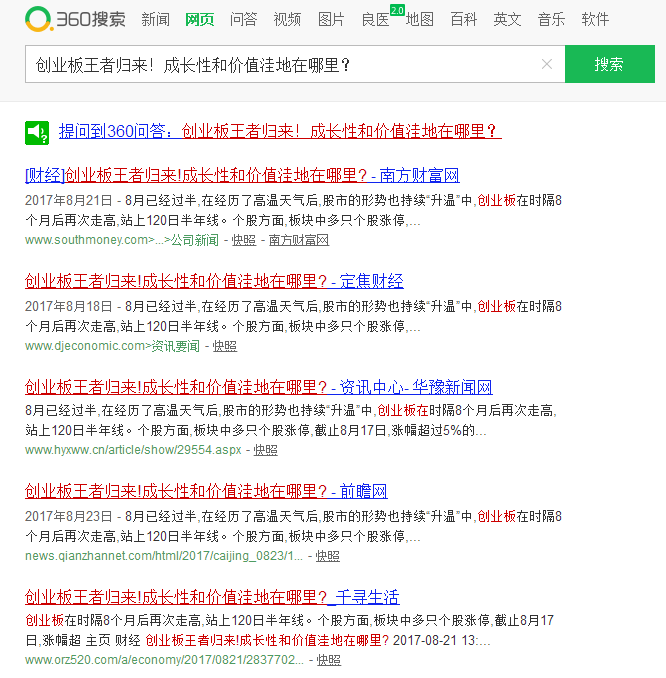The height and width of the screenshot is (678, 666).
Task: Click the www.djeconomic.com>资讯要闻 URL text
Action: (x=112, y=346)
